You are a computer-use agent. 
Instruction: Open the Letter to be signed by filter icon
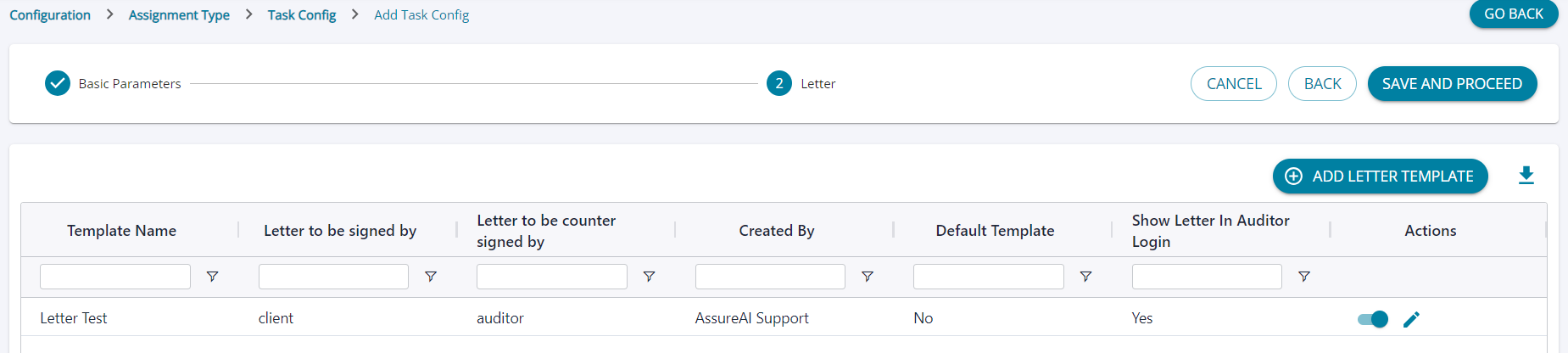click(x=431, y=277)
